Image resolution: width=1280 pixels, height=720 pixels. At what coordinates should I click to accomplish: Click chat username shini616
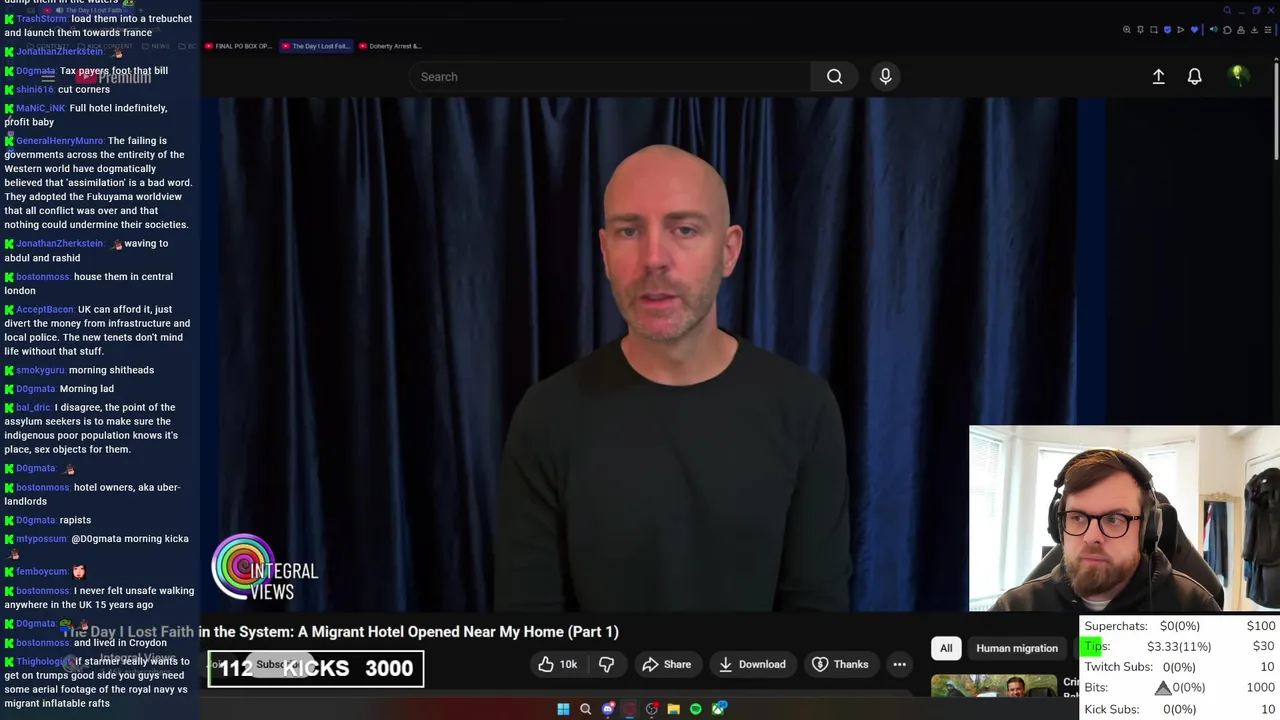pyautogui.click(x=35, y=90)
